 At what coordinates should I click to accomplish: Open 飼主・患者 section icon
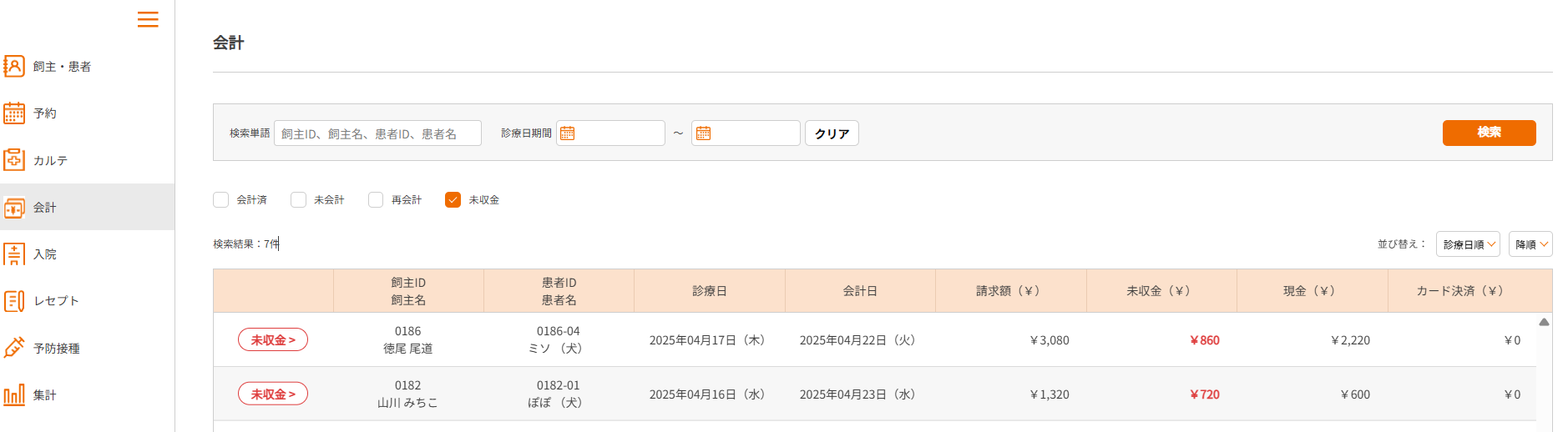[14, 66]
